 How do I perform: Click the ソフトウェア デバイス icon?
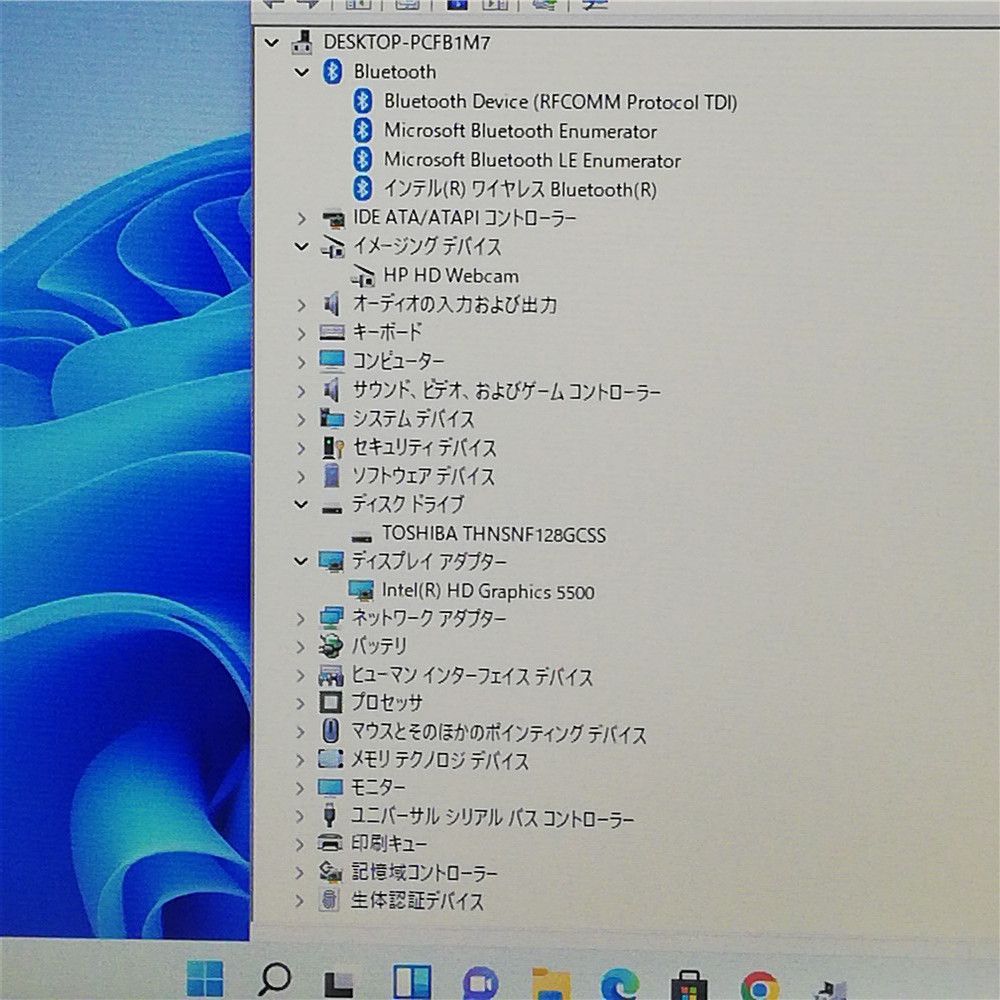(x=332, y=476)
